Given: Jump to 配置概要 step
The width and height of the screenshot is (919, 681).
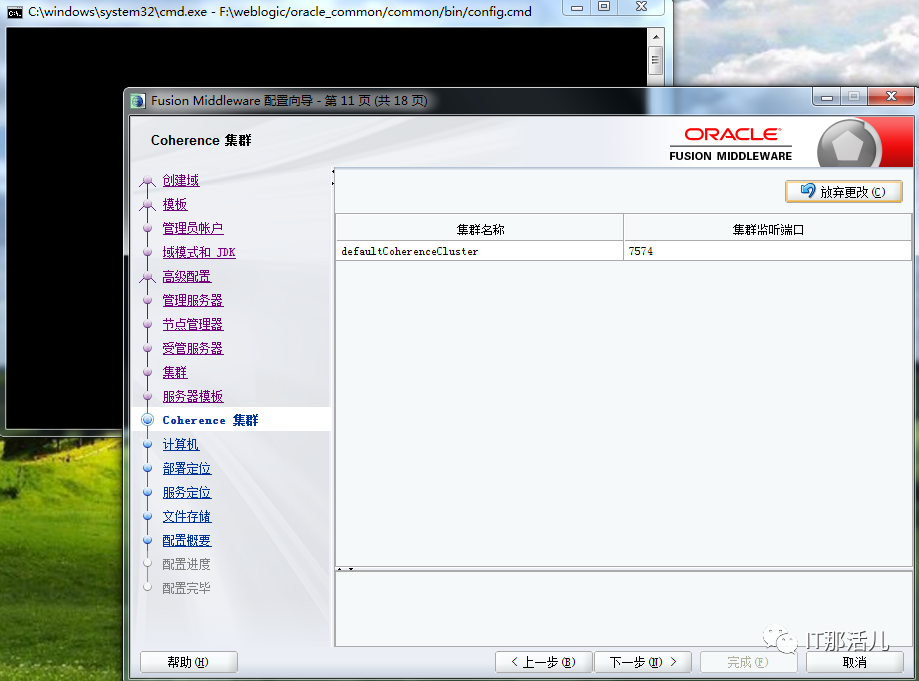Looking at the screenshot, I should point(187,540).
